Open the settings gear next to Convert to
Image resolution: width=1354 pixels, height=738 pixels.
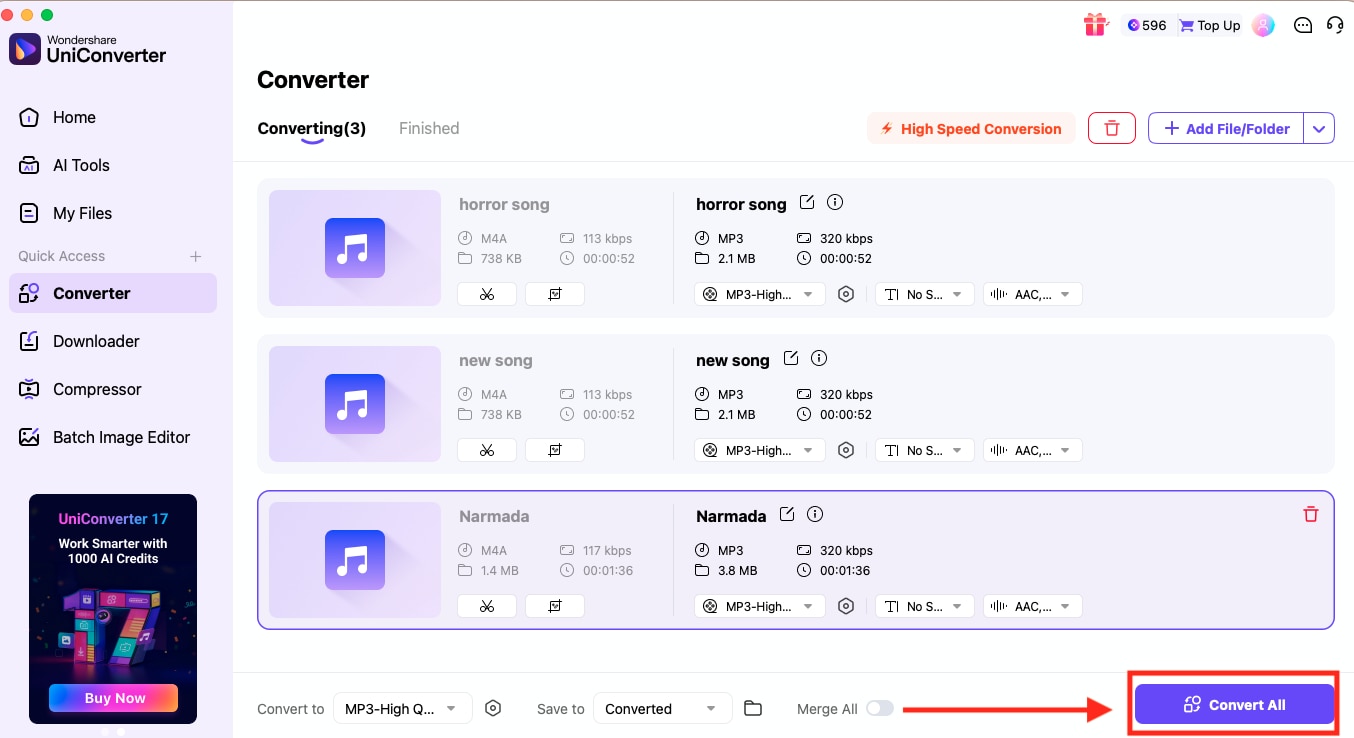[493, 707]
